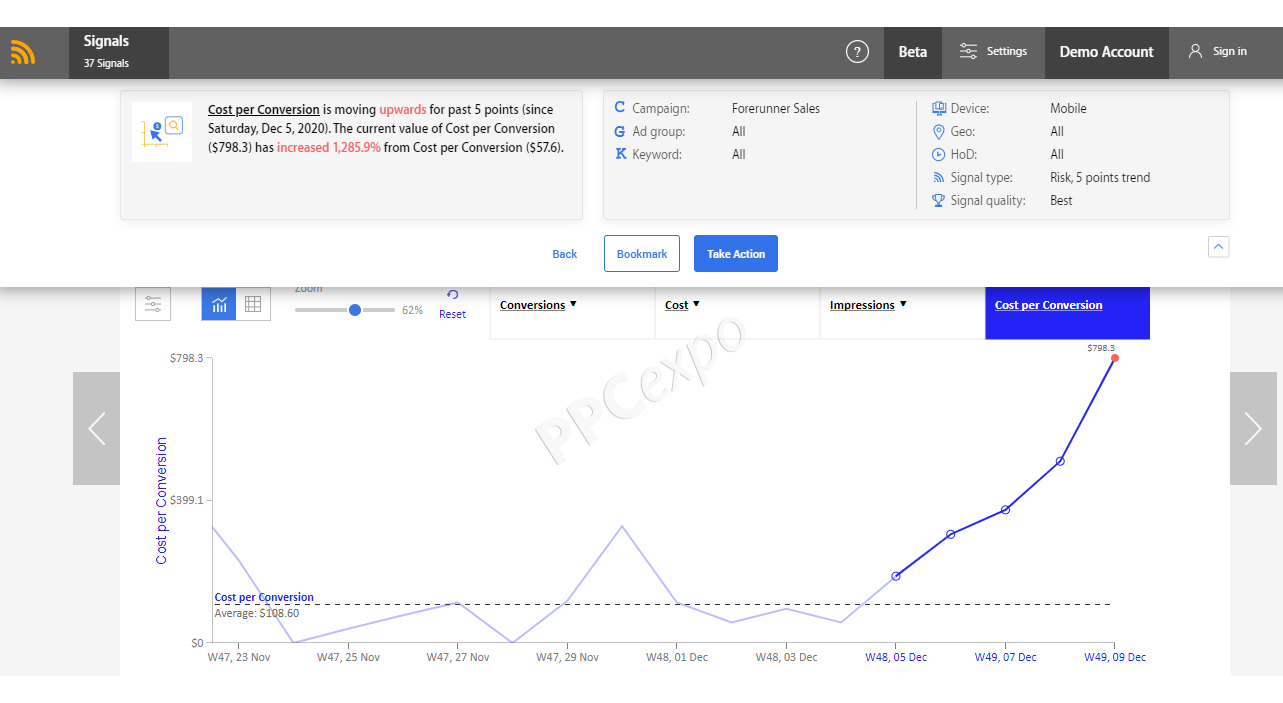Image resolution: width=1283 pixels, height=703 pixels.
Task: Switch to chart view
Action: coord(219,304)
